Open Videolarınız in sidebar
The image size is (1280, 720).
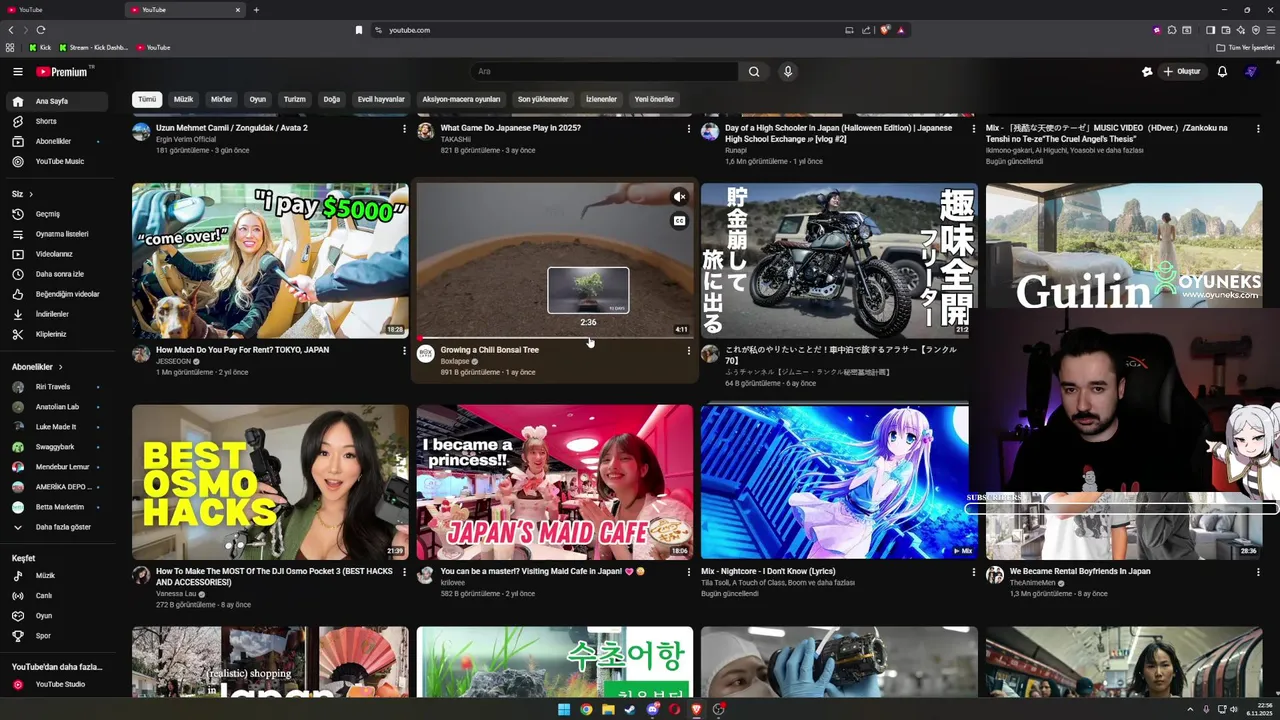click(x=57, y=254)
